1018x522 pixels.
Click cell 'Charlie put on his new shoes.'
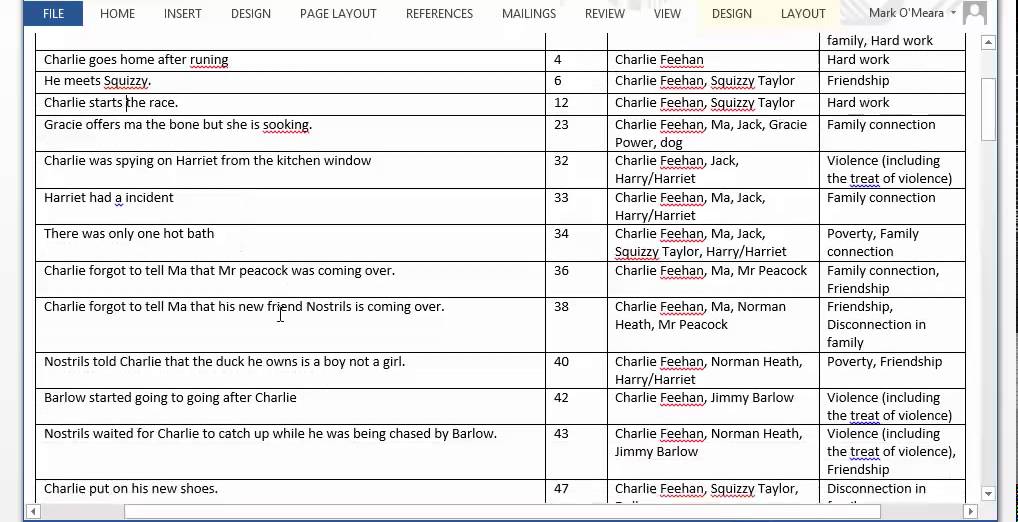coord(291,491)
